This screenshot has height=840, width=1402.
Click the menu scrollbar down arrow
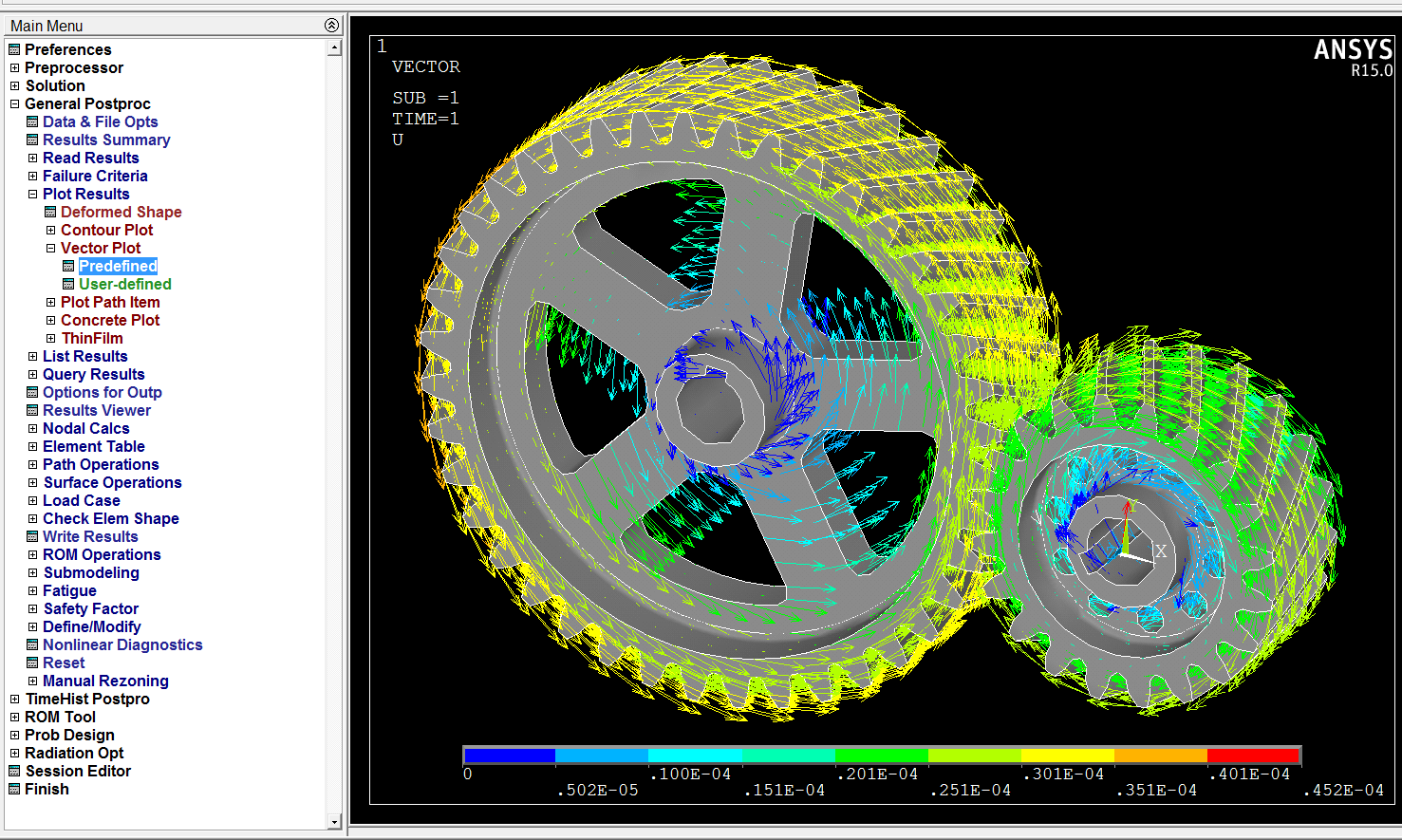coord(334,821)
